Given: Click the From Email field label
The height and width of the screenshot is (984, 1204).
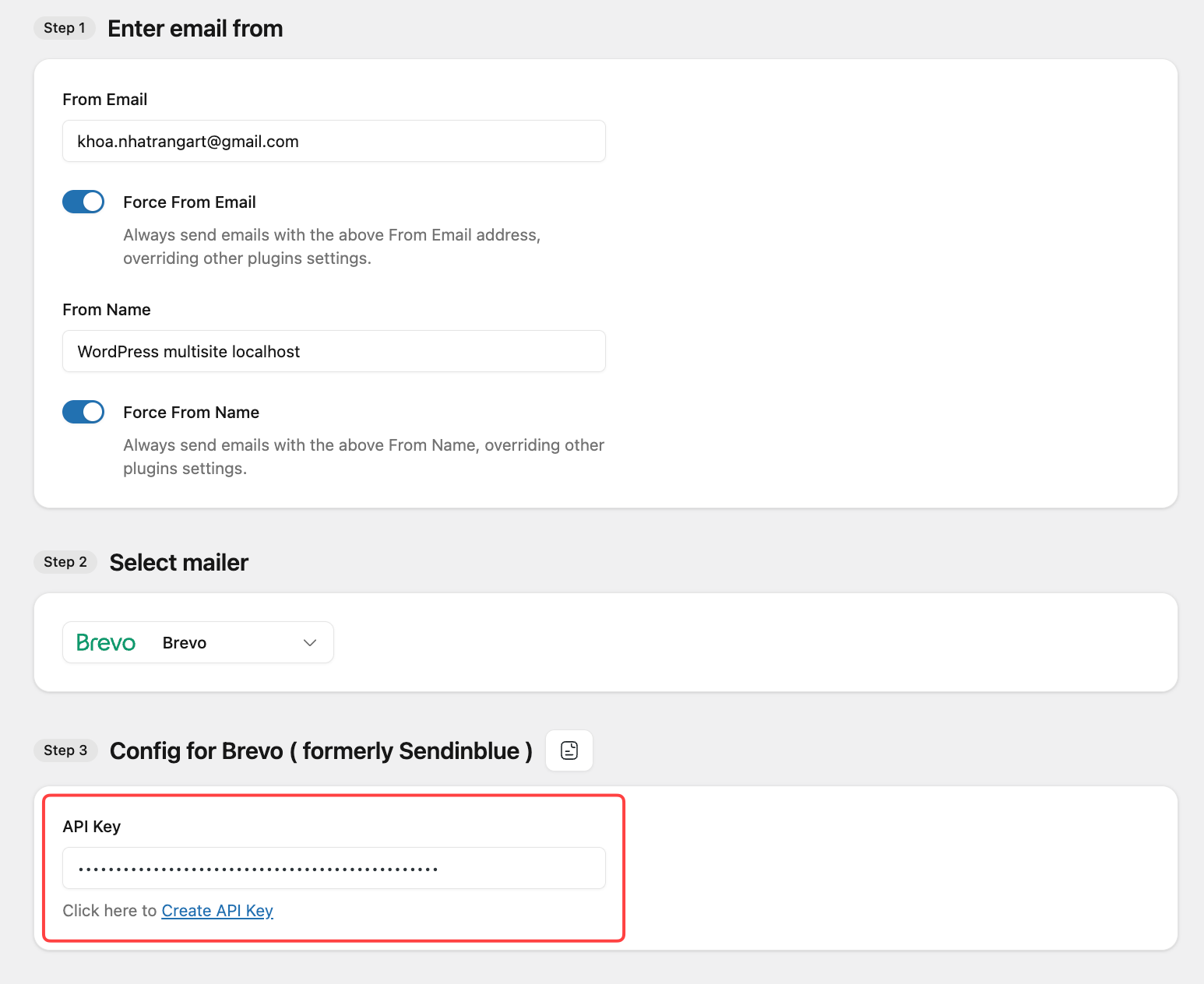Looking at the screenshot, I should [104, 100].
